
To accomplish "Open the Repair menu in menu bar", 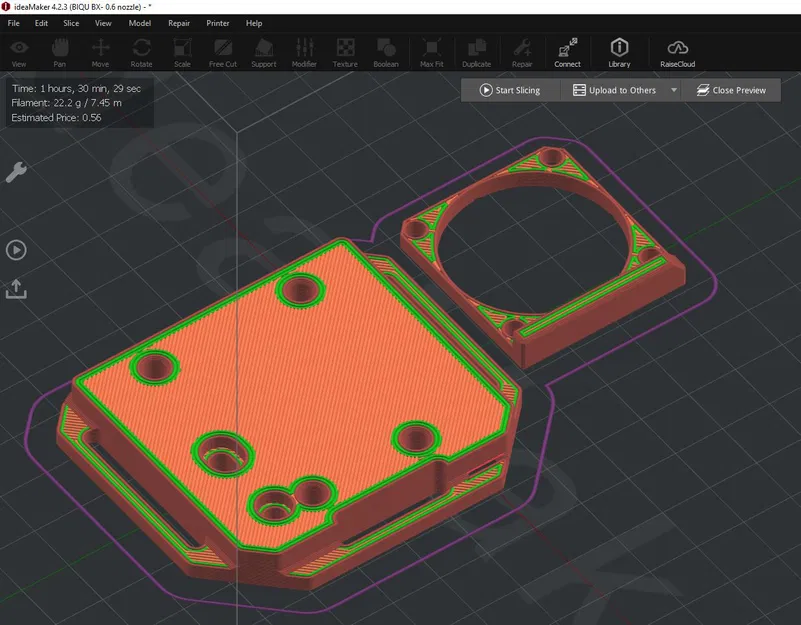I will [x=179, y=23].
